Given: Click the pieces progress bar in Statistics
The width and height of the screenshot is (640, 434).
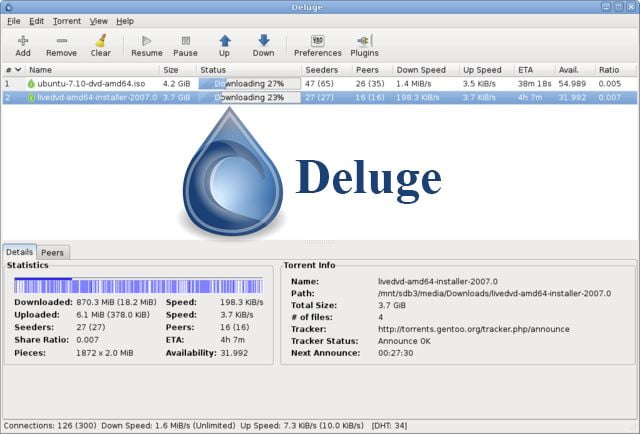Looking at the screenshot, I should pos(138,285).
